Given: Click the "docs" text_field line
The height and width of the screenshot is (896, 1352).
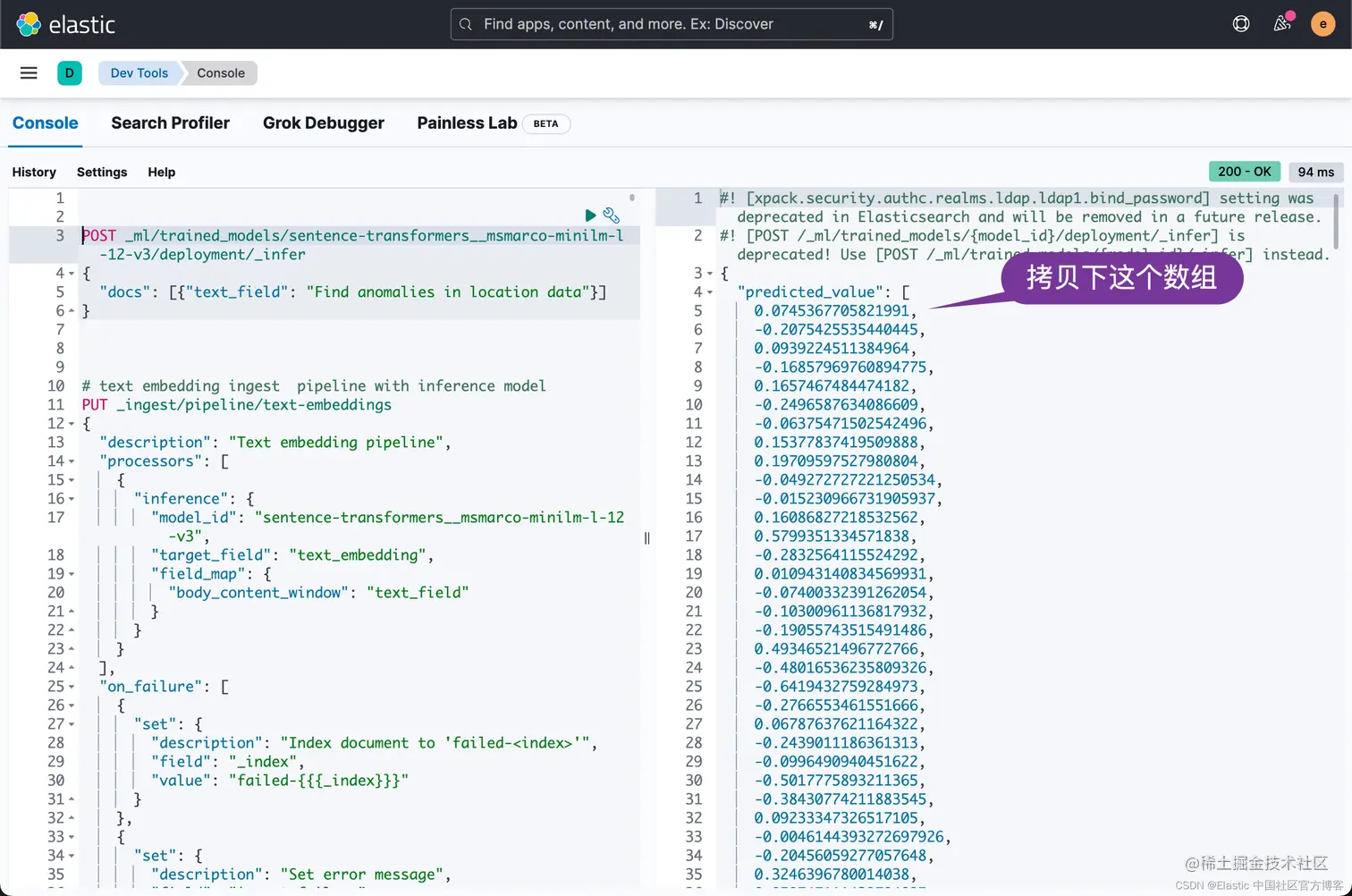Looking at the screenshot, I should point(353,292).
